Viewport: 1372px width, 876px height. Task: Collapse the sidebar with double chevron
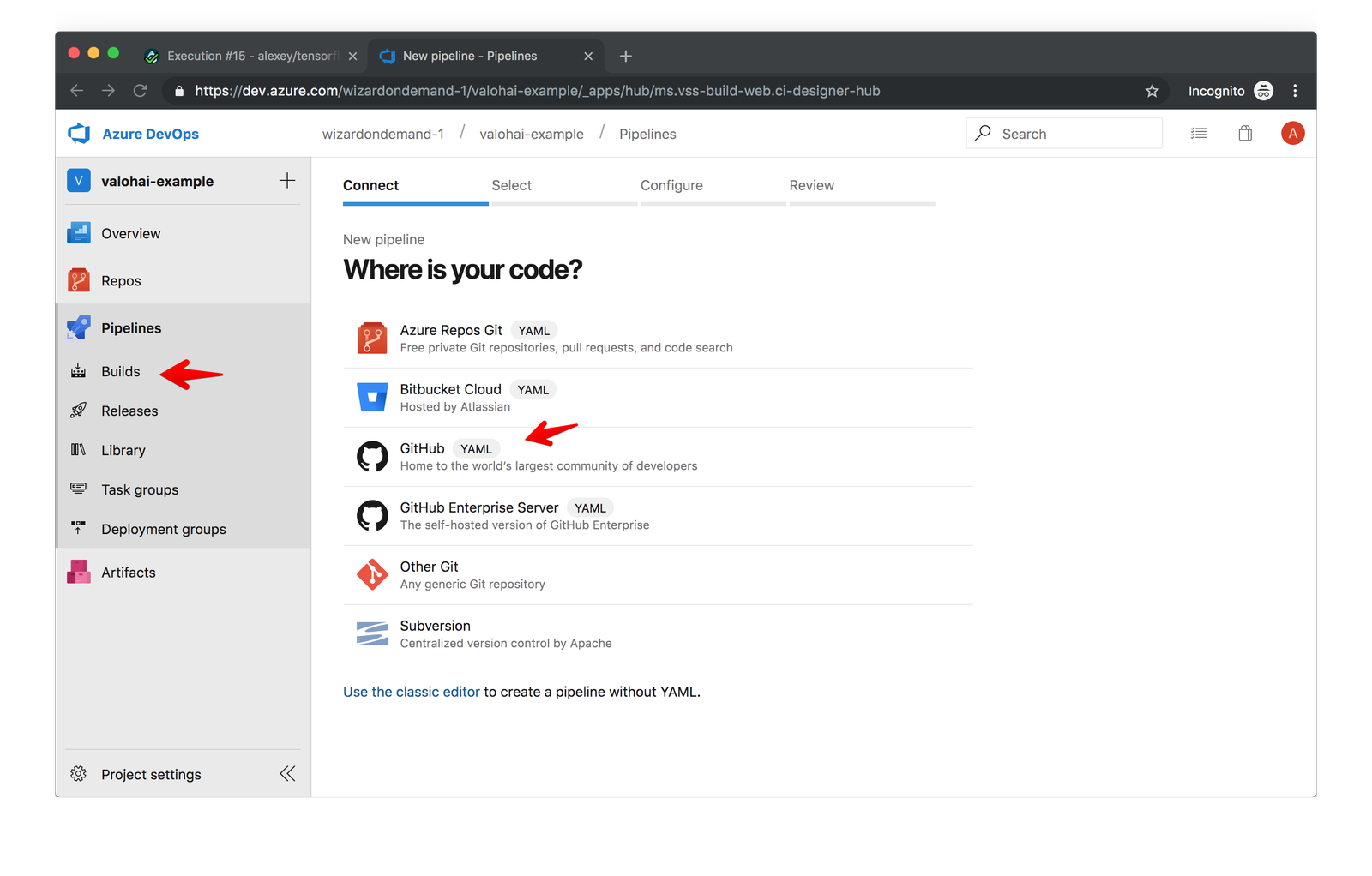click(x=287, y=774)
